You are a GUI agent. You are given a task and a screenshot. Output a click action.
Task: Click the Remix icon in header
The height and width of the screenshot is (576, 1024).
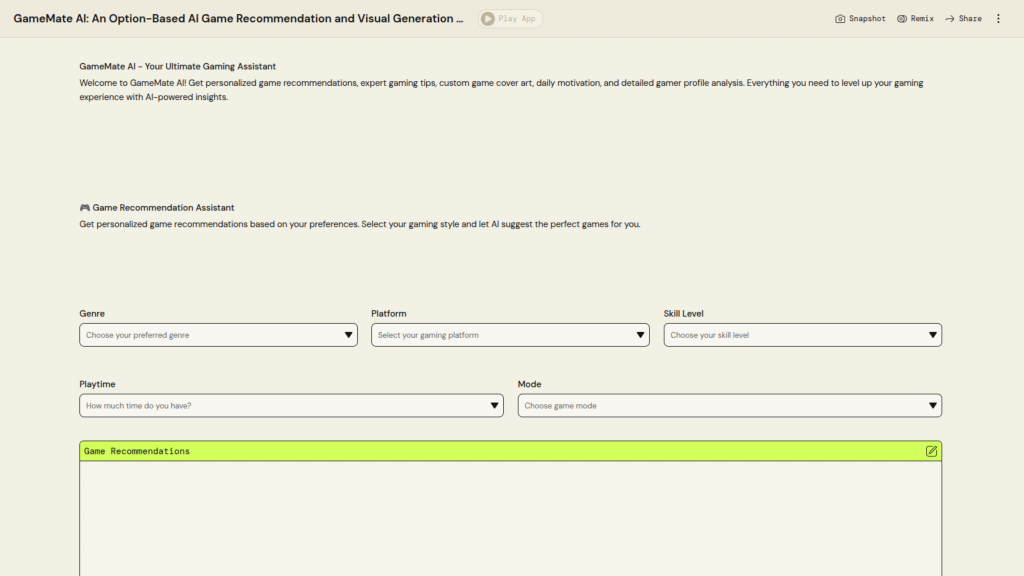pyautogui.click(x=902, y=19)
